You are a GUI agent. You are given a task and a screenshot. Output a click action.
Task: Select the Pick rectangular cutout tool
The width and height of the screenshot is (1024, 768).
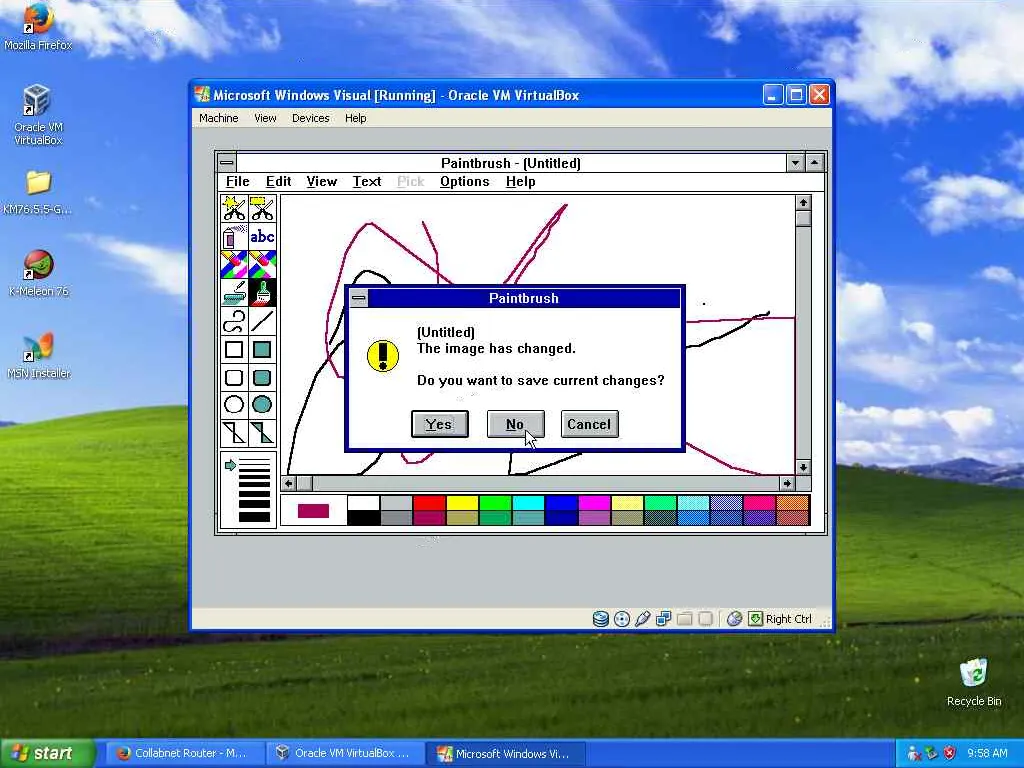(262, 208)
